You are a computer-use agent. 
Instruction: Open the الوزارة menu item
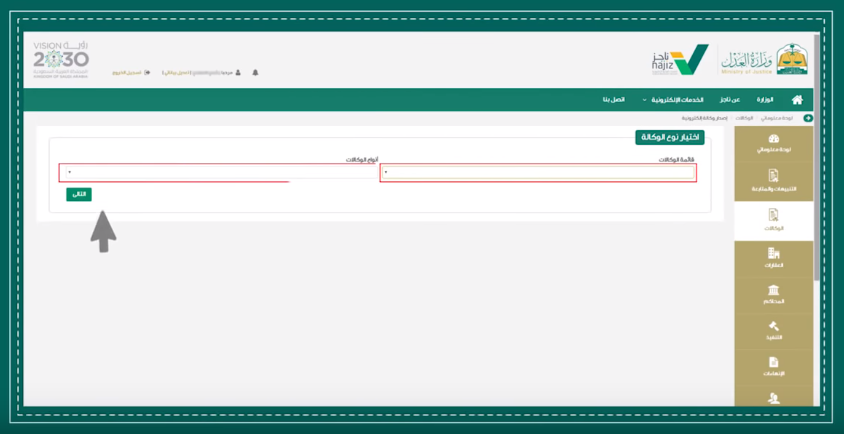point(764,100)
